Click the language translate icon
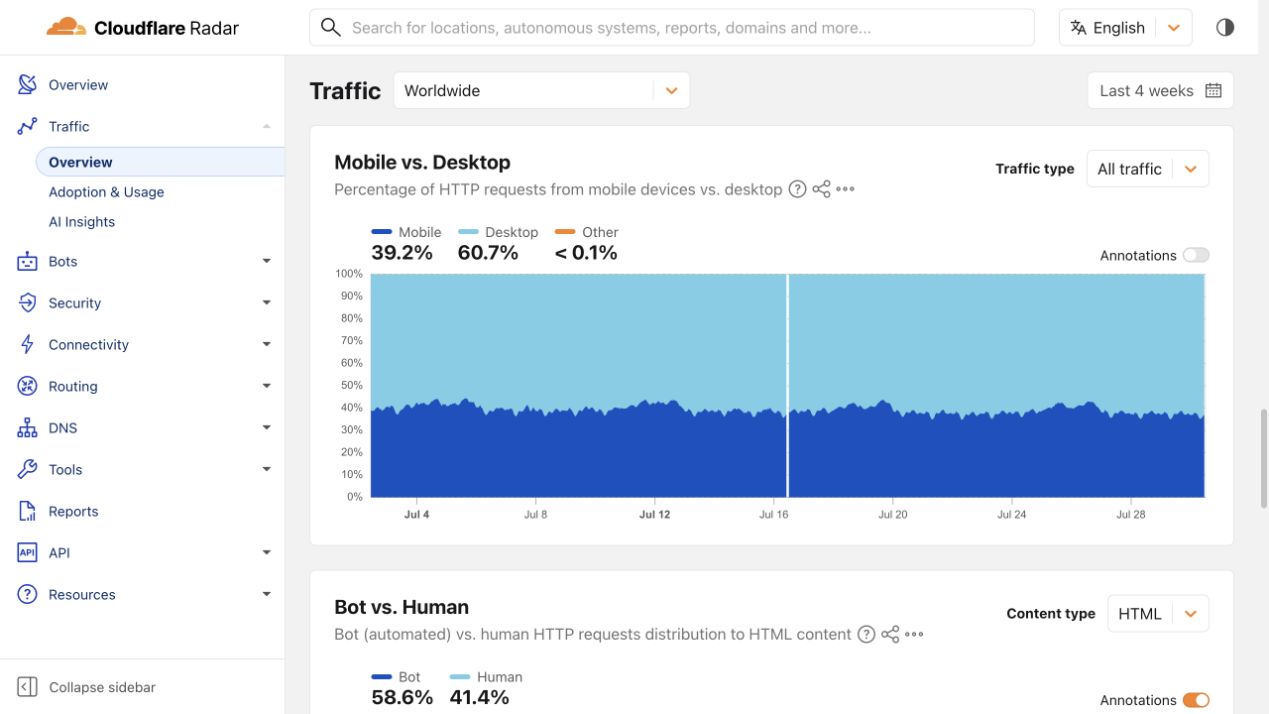The image size is (1269, 714). (x=1078, y=28)
